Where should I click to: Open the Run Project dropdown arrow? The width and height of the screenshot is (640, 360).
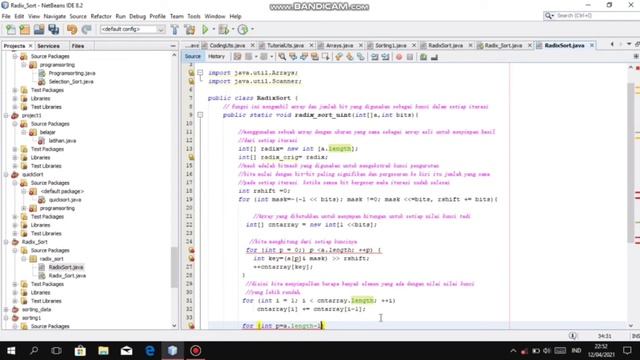[x=213, y=29]
